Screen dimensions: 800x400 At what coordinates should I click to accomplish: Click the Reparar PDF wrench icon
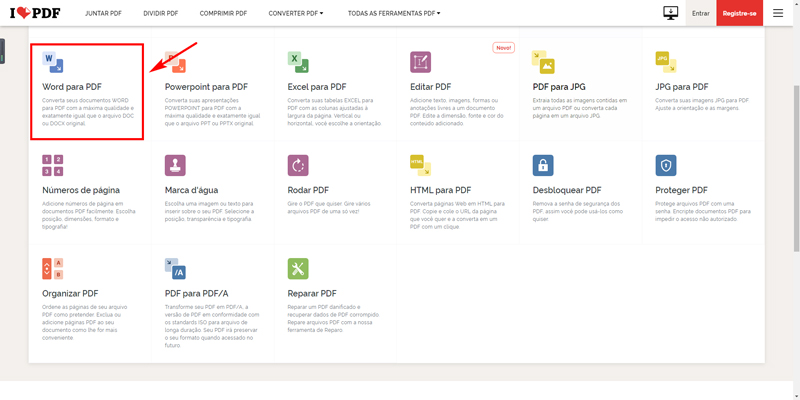coord(298,268)
